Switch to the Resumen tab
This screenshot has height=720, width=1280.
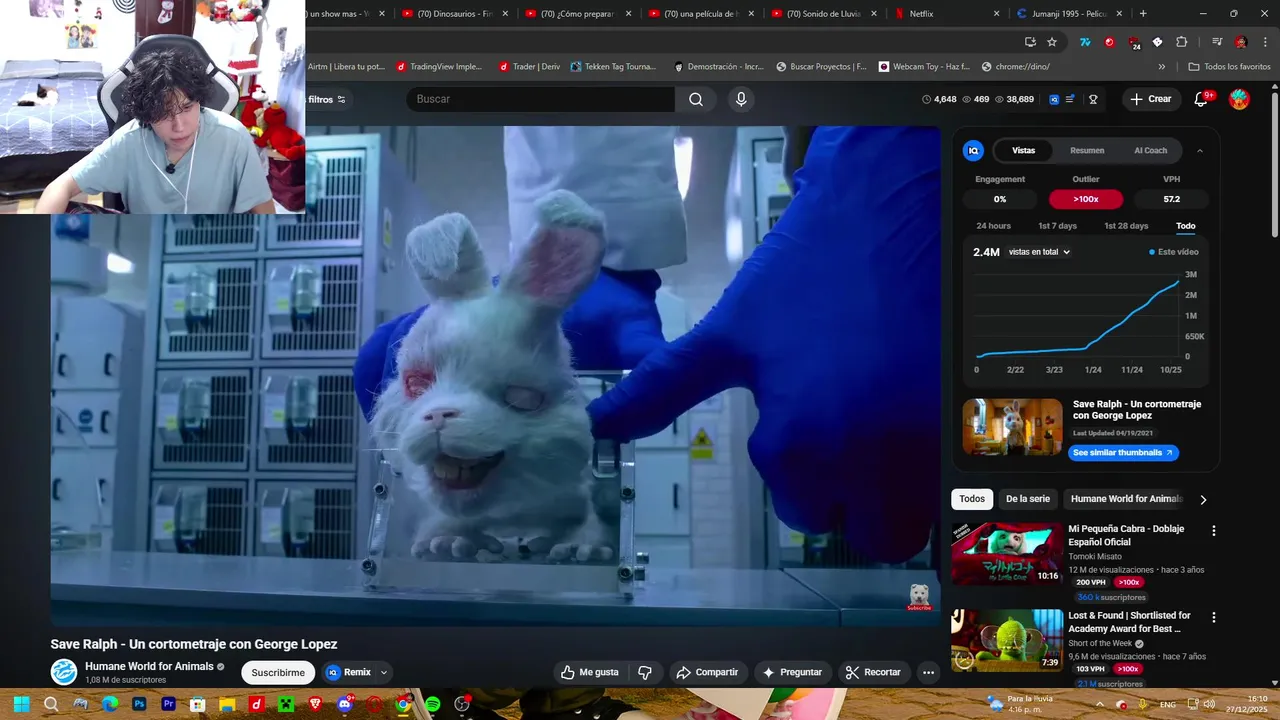pyautogui.click(x=1087, y=151)
